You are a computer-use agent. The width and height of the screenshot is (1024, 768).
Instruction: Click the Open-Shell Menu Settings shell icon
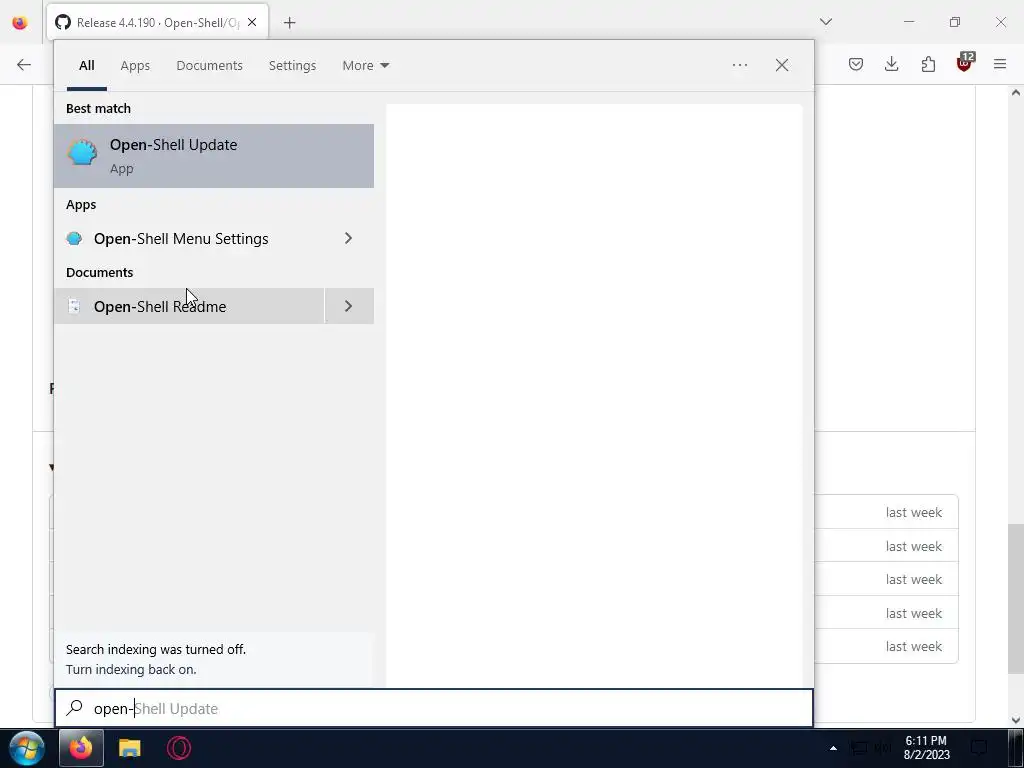click(74, 238)
